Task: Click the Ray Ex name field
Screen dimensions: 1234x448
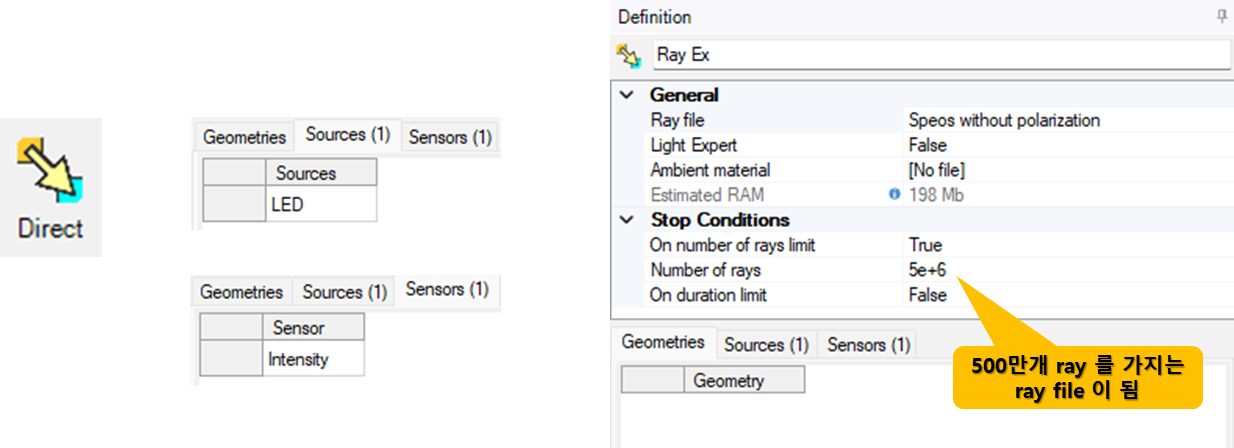Action: pos(940,55)
